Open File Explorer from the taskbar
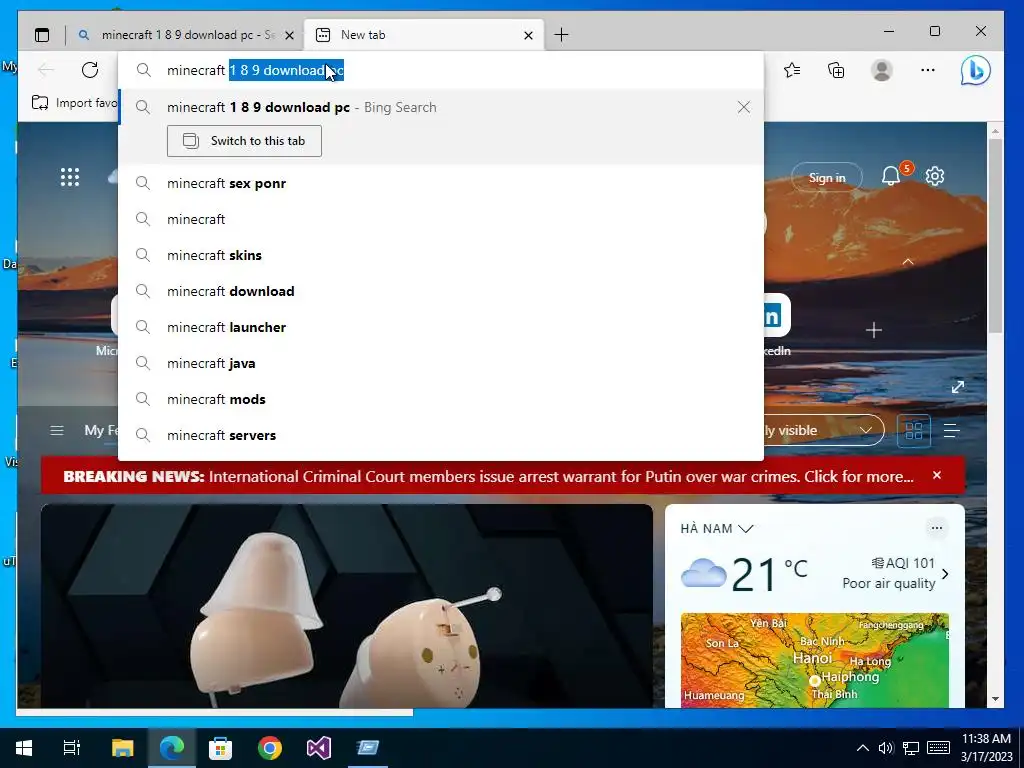The width and height of the screenshot is (1024, 768). (x=123, y=747)
